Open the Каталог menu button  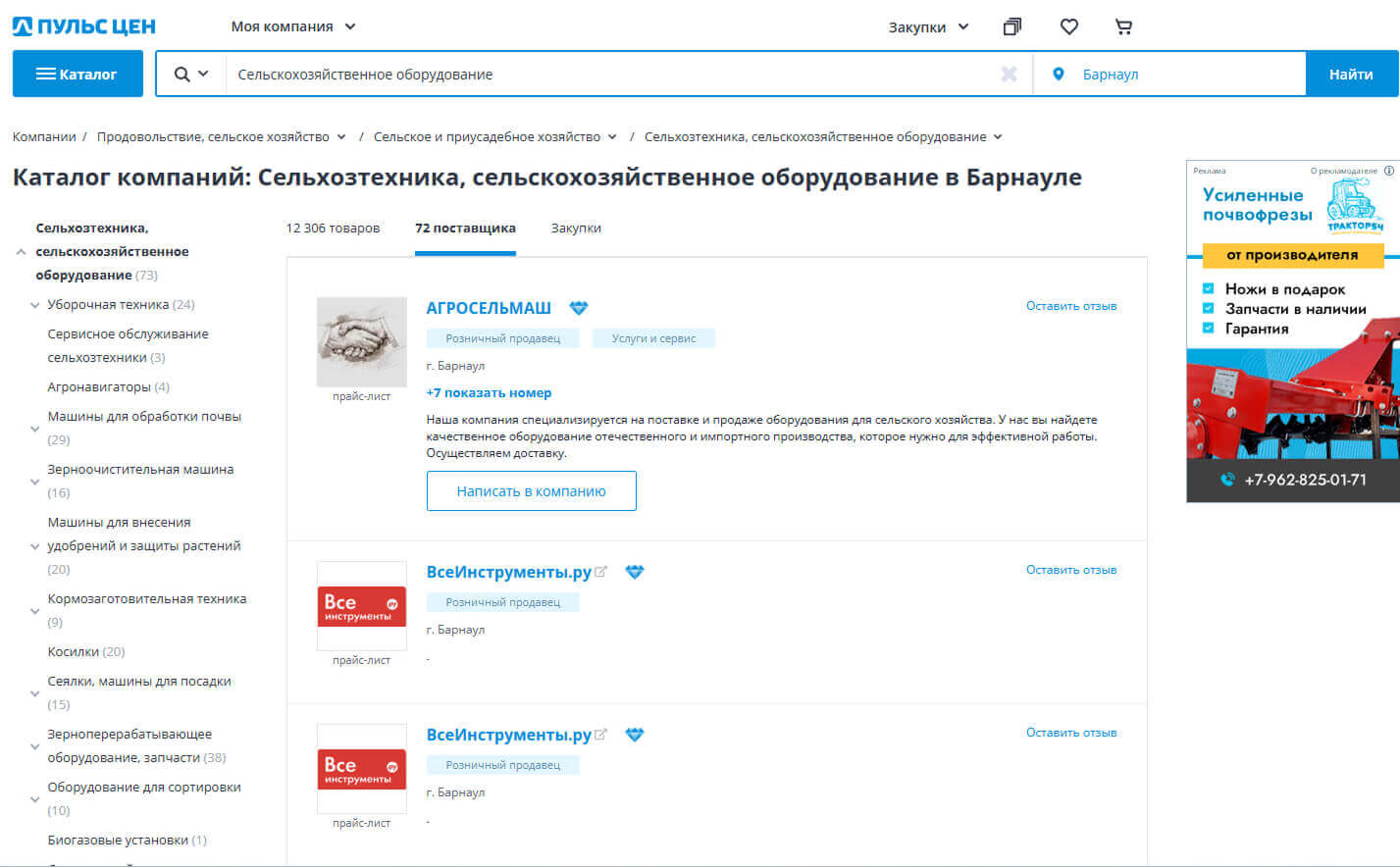[78, 74]
